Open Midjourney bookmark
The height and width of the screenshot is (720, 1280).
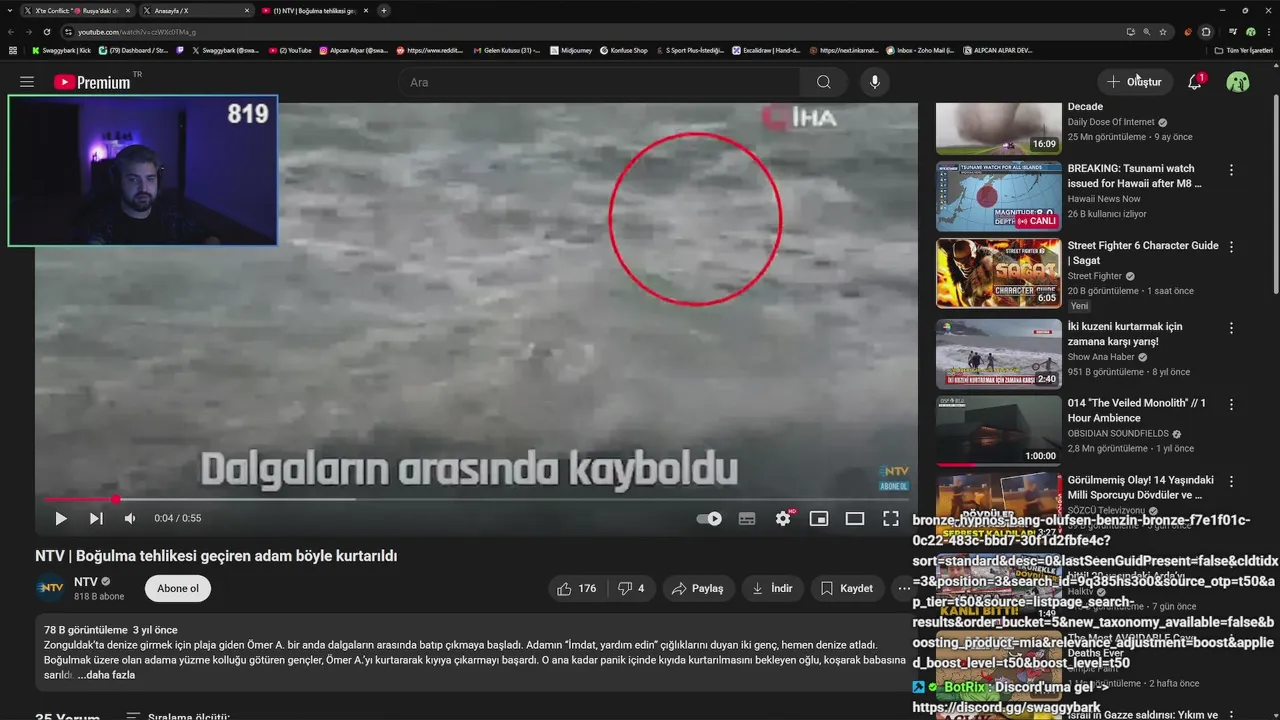(x=572, y=50)
